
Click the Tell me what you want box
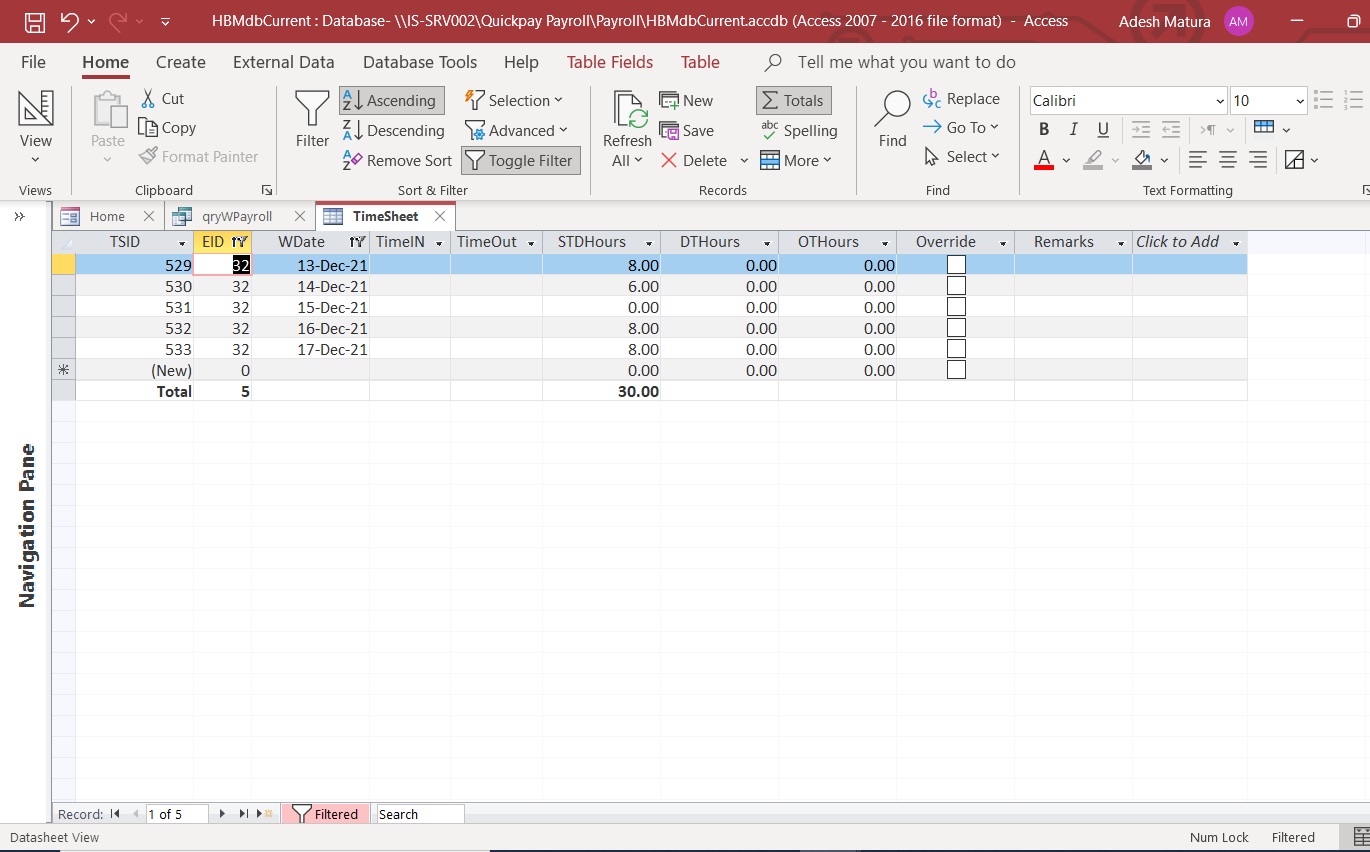click(891, 62)
